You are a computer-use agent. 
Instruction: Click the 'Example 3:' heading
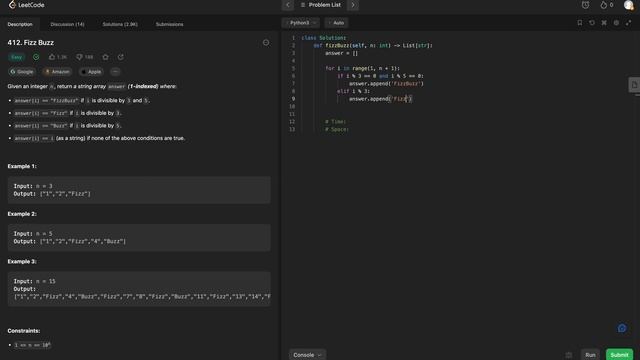pyautogui.click(x=22, y=261)
